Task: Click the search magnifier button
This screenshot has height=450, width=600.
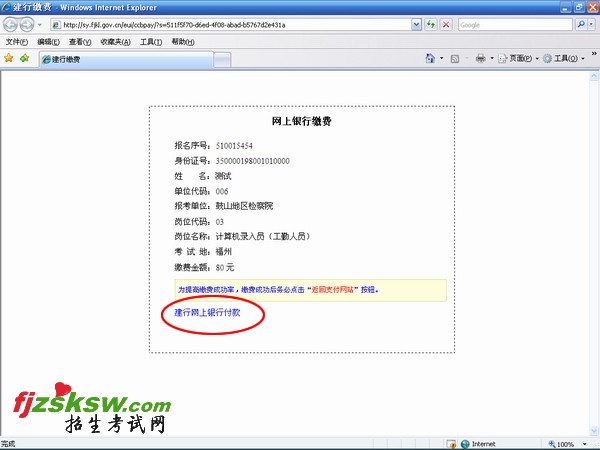Action: point(582,25)
